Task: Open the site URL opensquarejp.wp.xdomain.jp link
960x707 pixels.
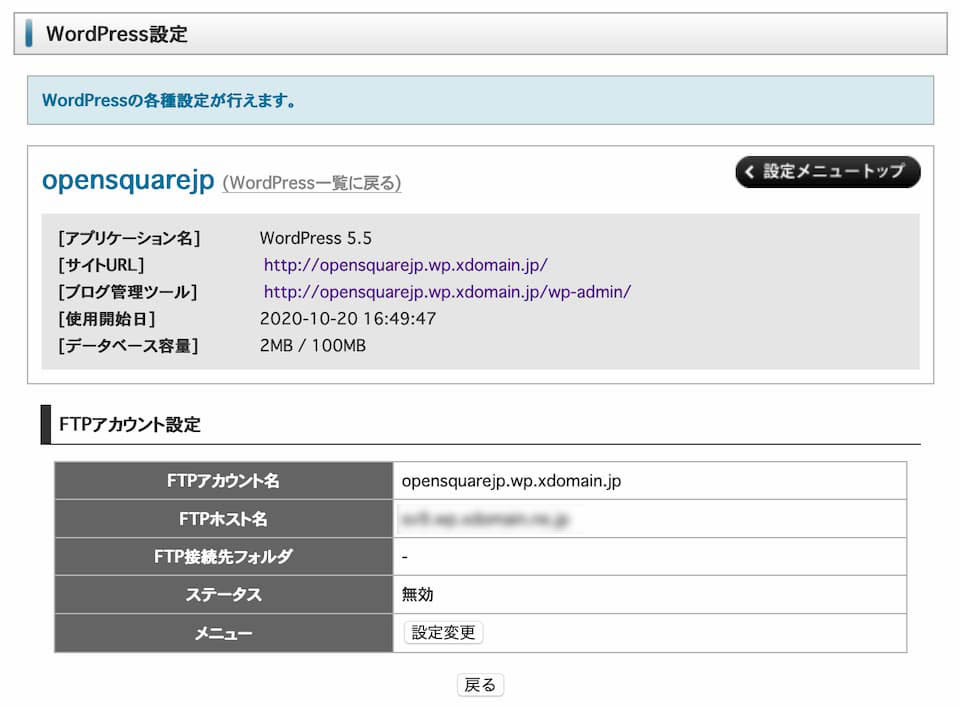Action: pos(405,265)
